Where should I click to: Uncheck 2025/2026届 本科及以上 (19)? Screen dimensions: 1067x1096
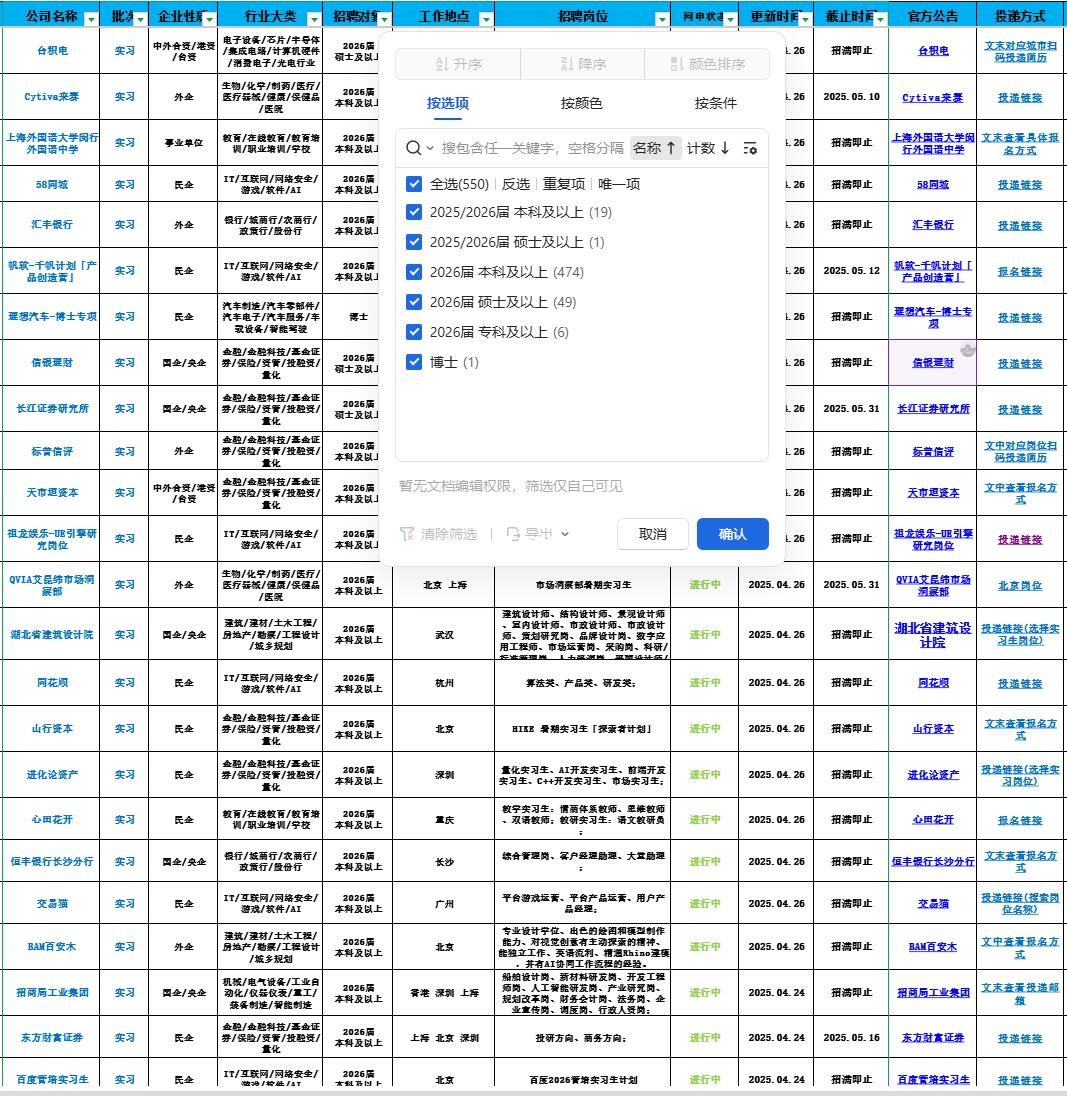[x=414, y=212]
